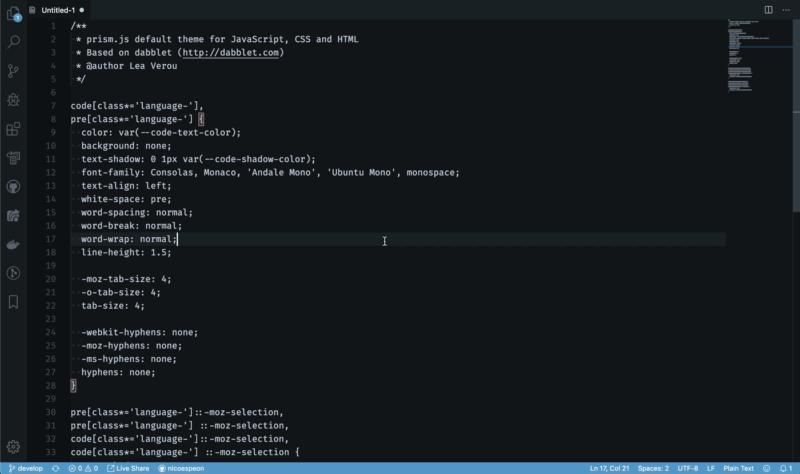This screenshot has width=800, height=474.
Task: Click the unsaved dot on Untitled-1 tab
Action: [82, 10]
